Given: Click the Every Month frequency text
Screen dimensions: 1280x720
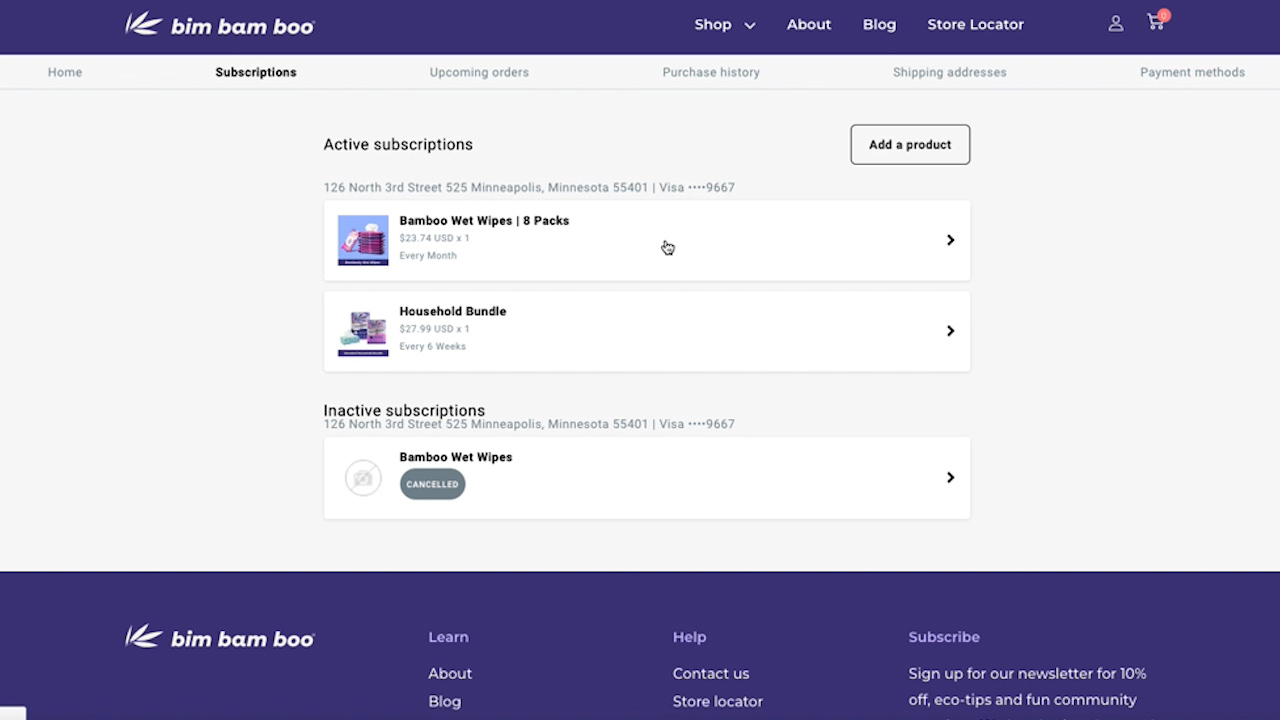Looking at the screenshot, I should pyautogui.click(x=428, y=256).
